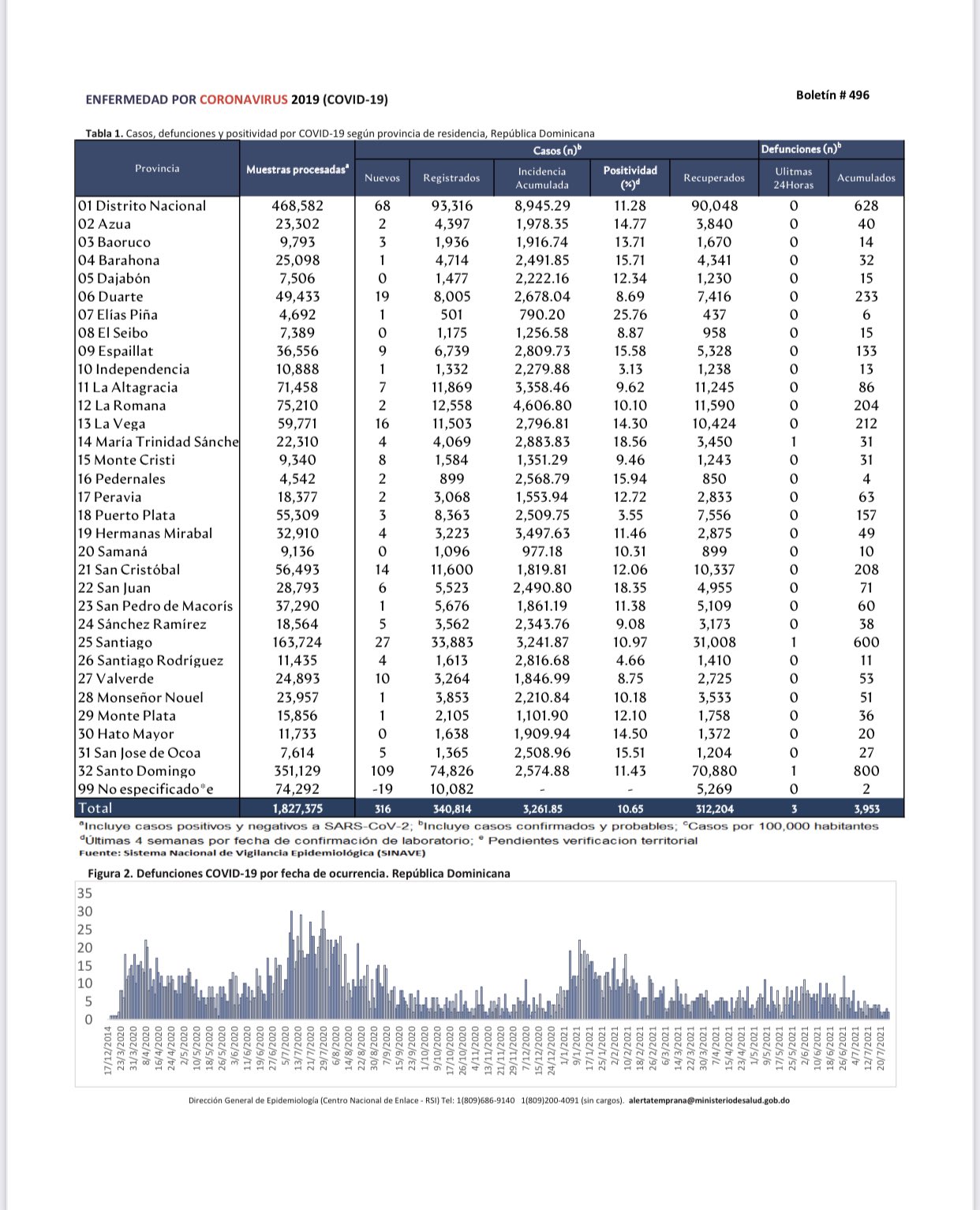The width and height of the screenshot is (980, 1210).
Task: Select the '31 San Jose de Ocoa' row label
Action: click(x=140, y=753)
